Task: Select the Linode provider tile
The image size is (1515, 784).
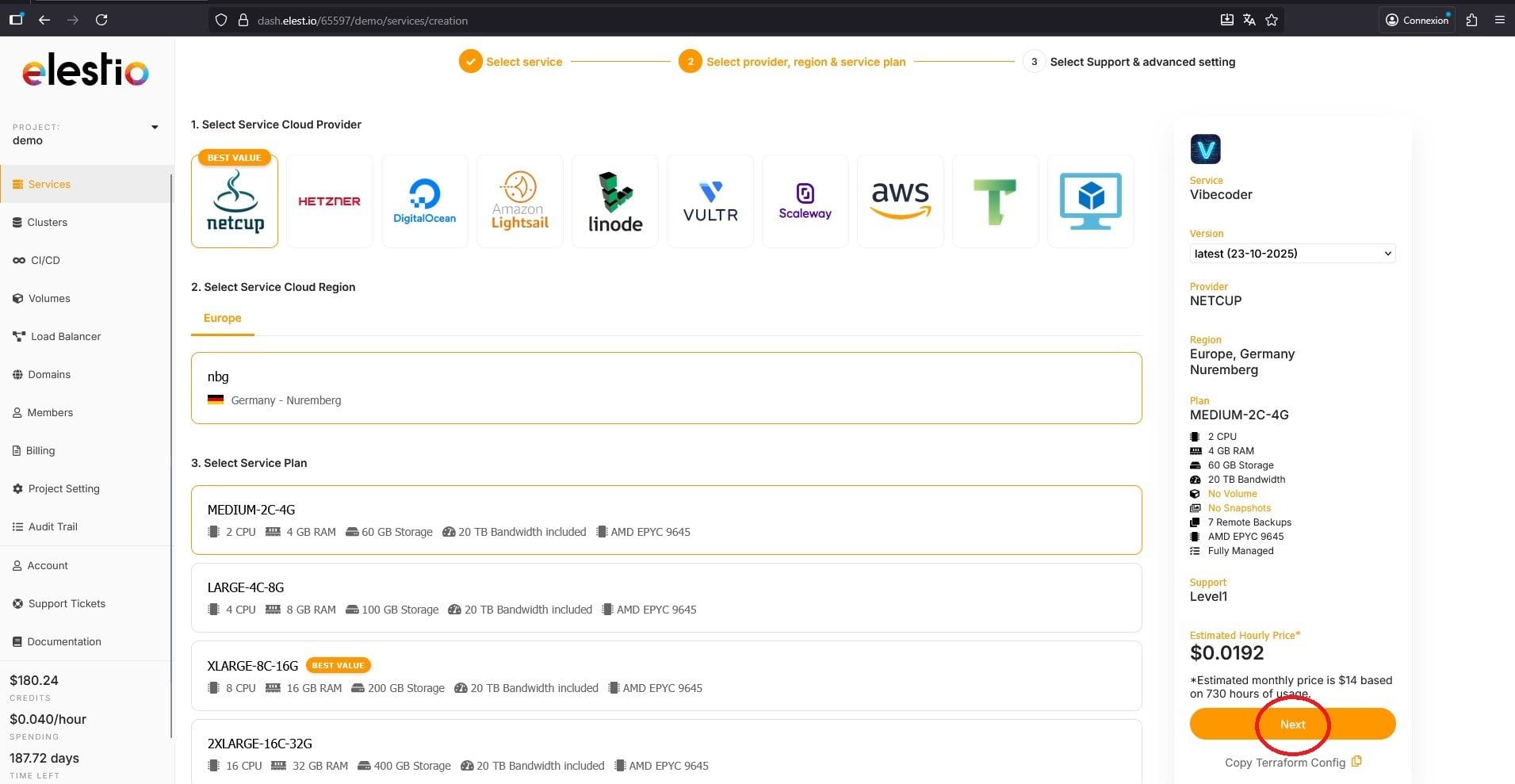Action: pos(614,201)
